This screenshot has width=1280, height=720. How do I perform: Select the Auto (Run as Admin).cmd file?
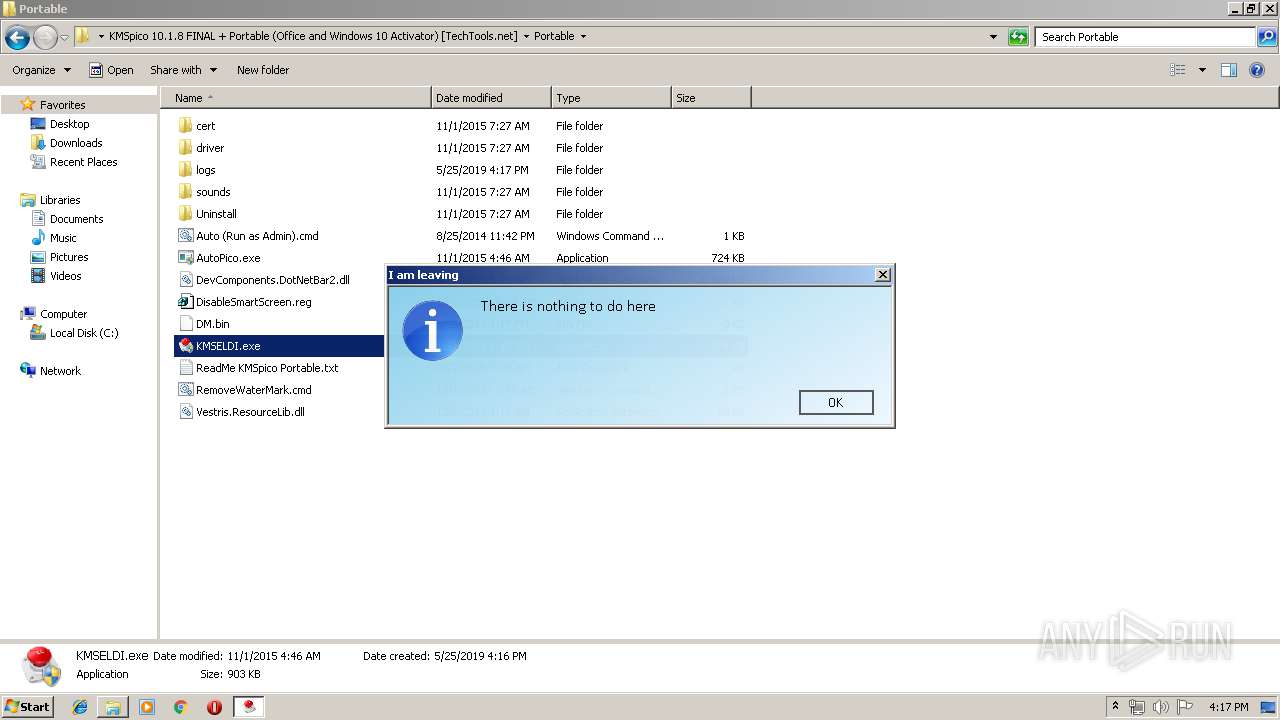point(257,236)
